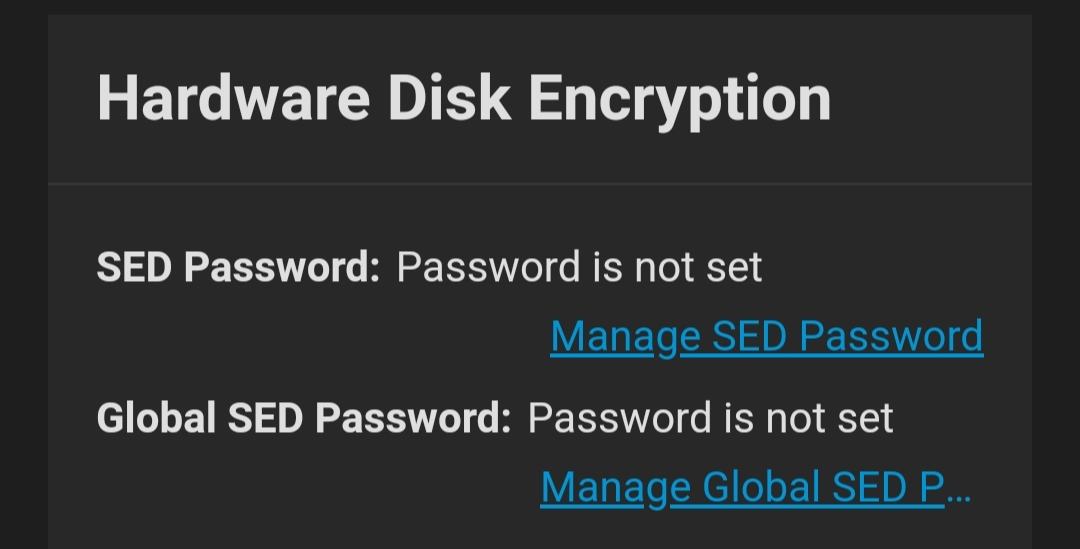Click the SED Password label
Screen dimensions: 1080x549
coord(238,267)
